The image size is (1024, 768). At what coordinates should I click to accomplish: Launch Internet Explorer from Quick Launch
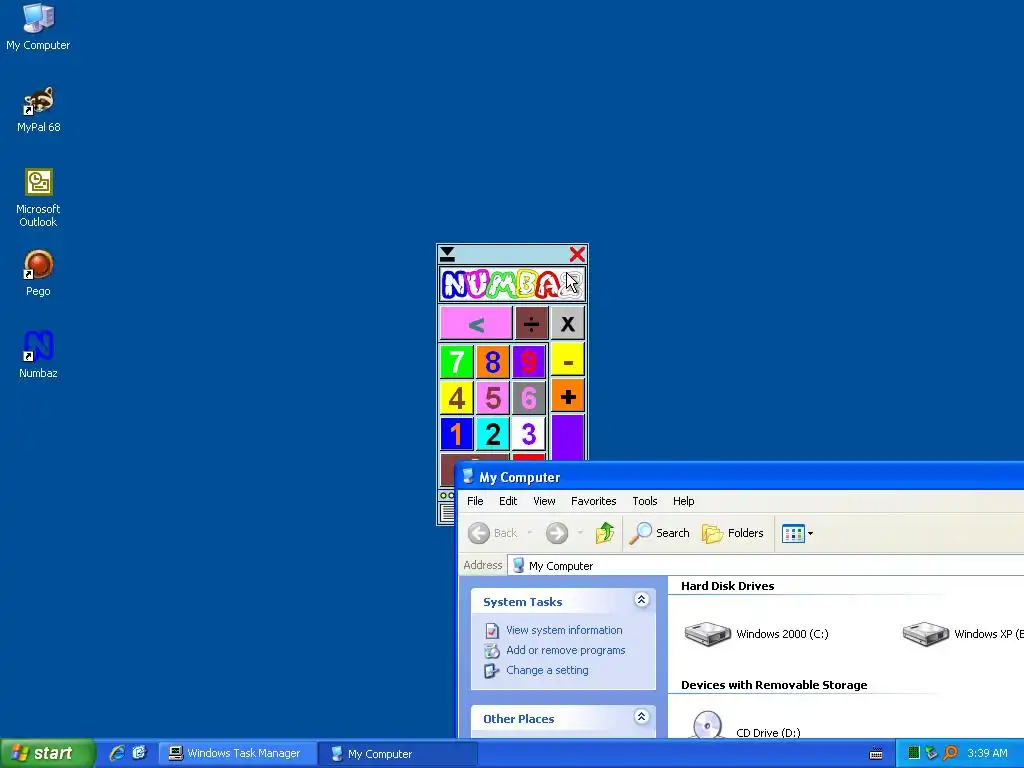(x=117, y=753)
